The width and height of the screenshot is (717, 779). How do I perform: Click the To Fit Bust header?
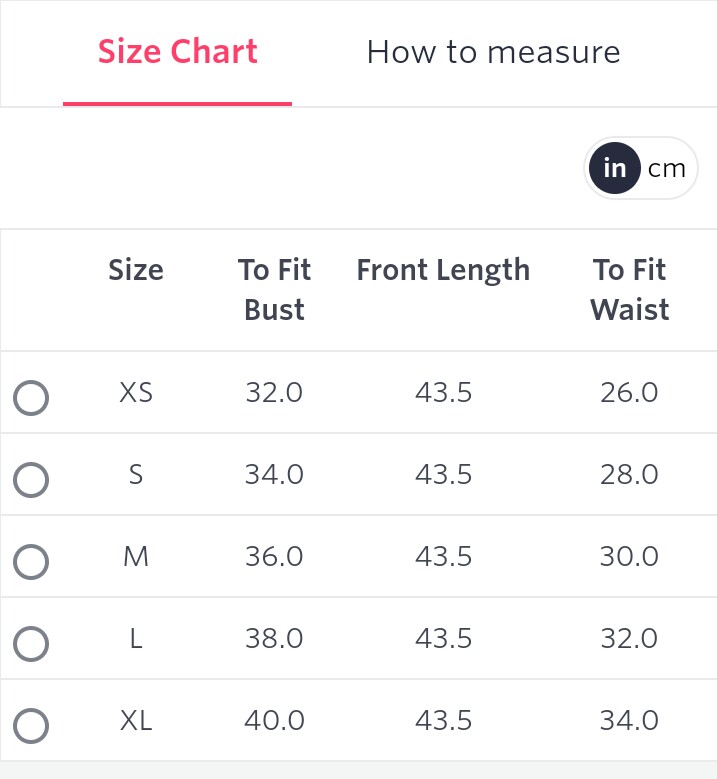274,289
